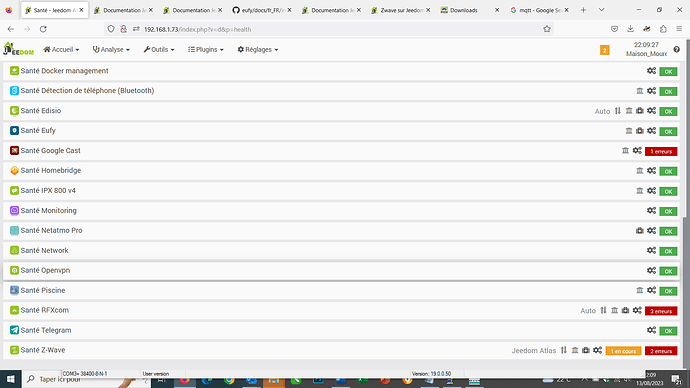Click the arrows icon in Santé Edisio row

(x=618, y=111)
